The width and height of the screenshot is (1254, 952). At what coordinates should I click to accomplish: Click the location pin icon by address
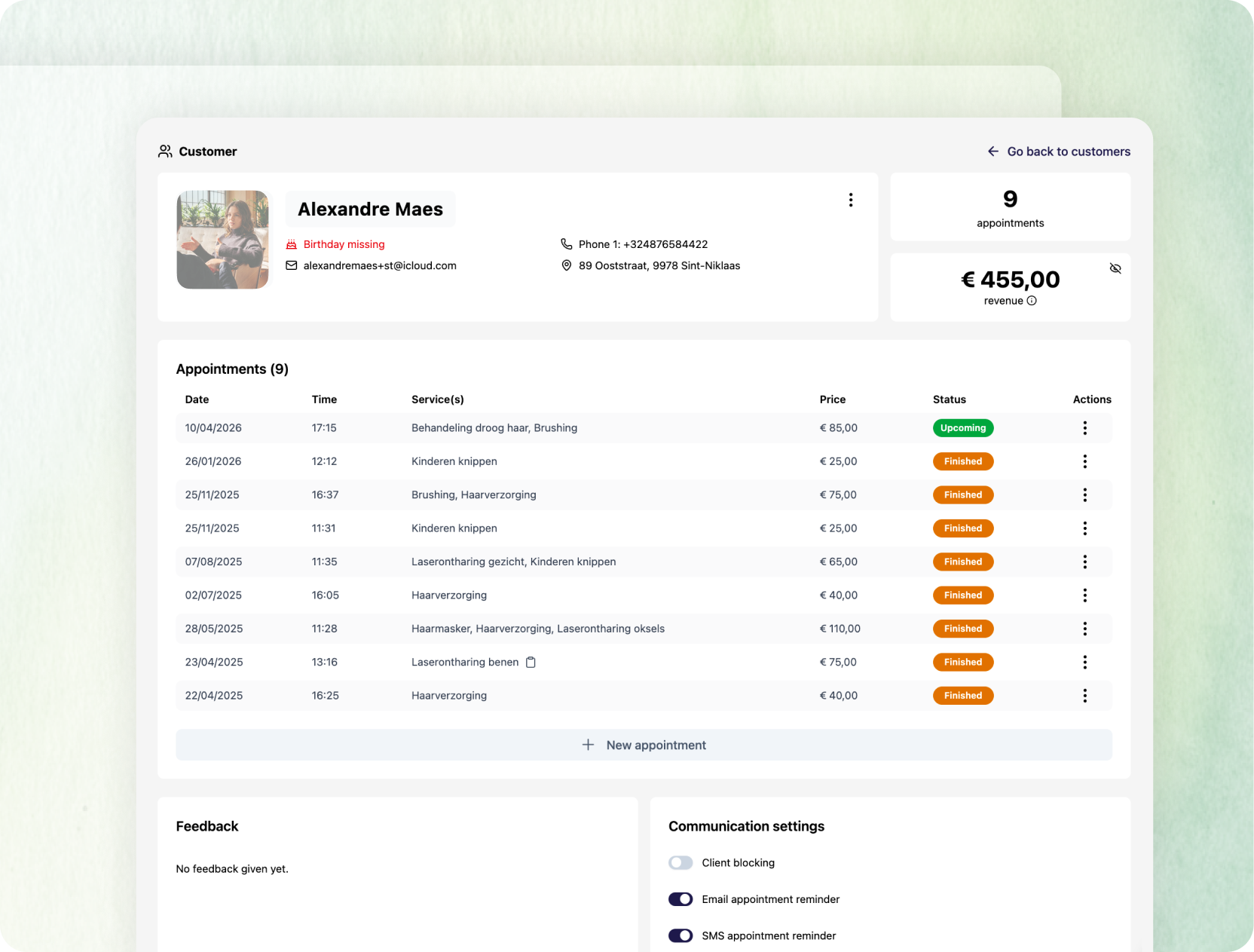pyautogui.click(x=567, y=265)
